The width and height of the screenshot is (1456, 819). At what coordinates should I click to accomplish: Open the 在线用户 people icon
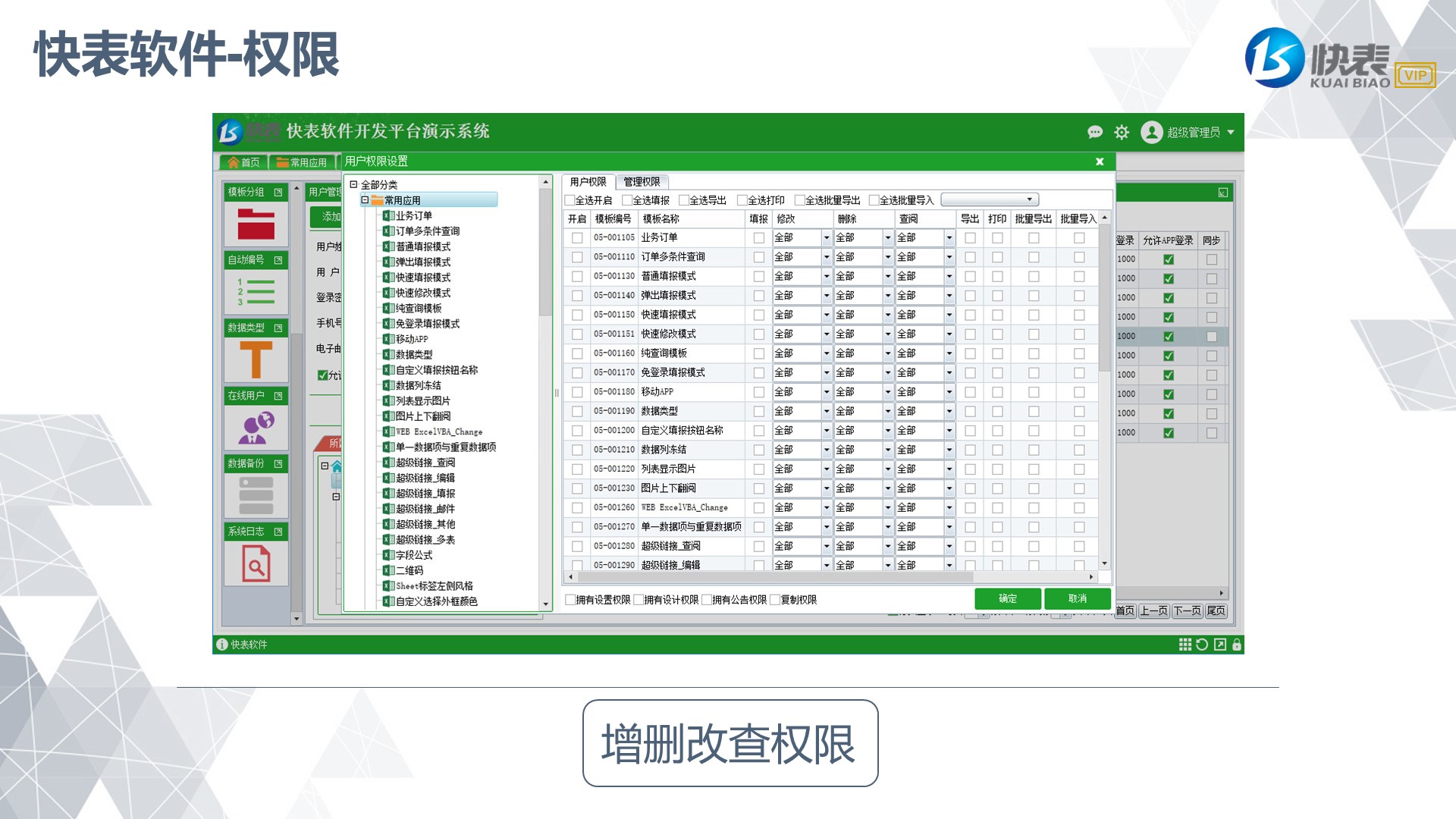point(256,428)
